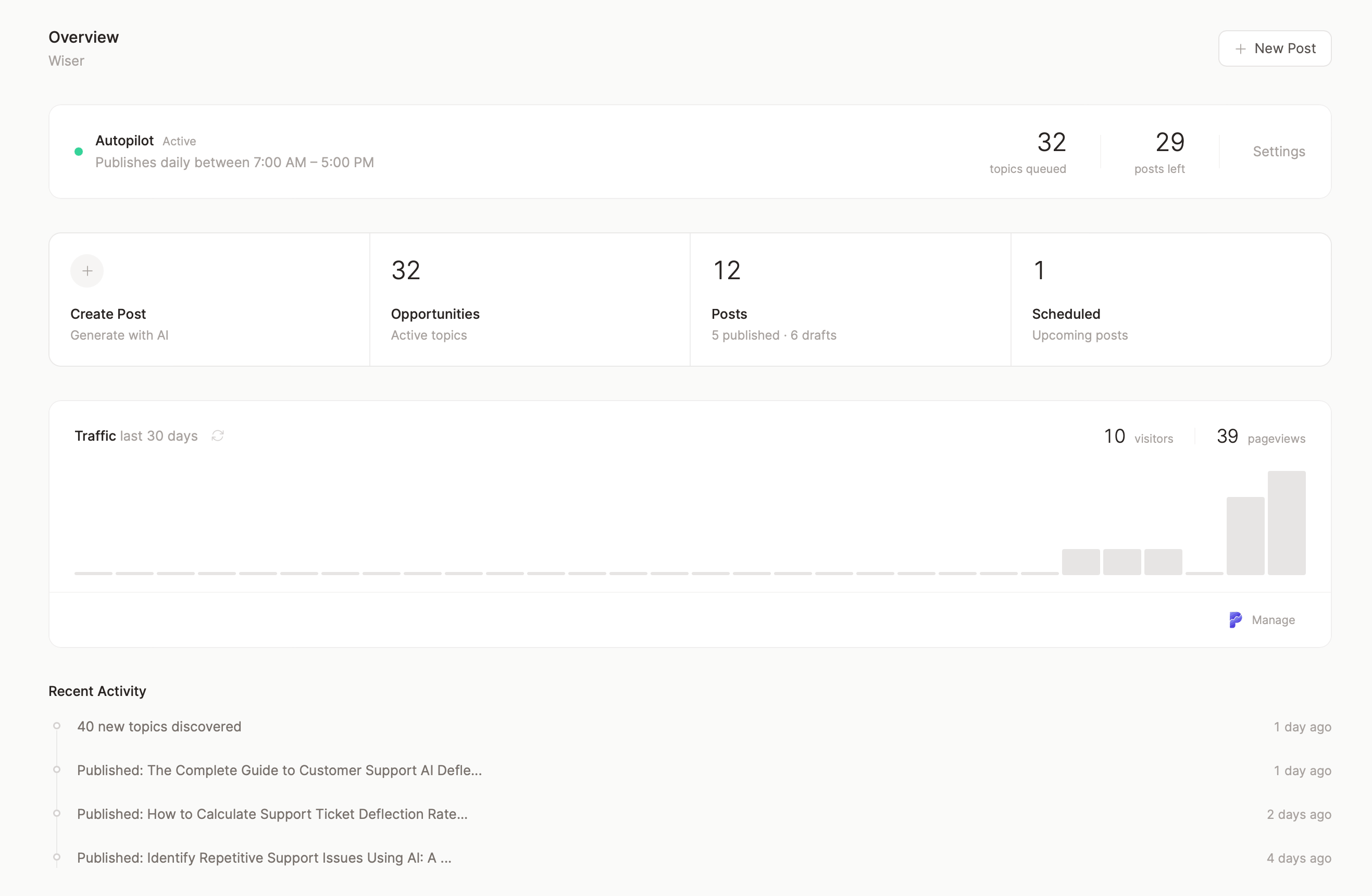Click the Autopilot Active label
Viewport: 1372px width, 896px height.
coord(179,141)
